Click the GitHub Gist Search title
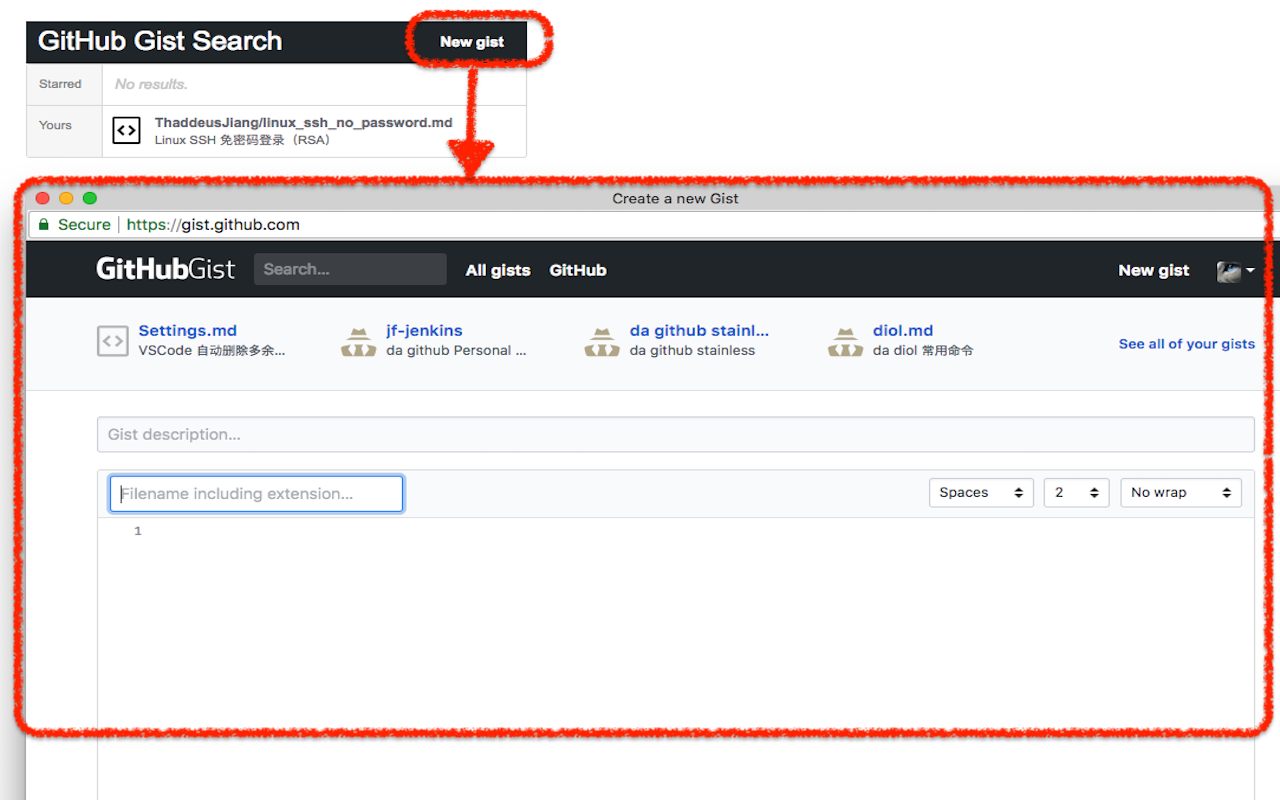The width and height of the screenshot is (1280, 800). tap(160, 41)
